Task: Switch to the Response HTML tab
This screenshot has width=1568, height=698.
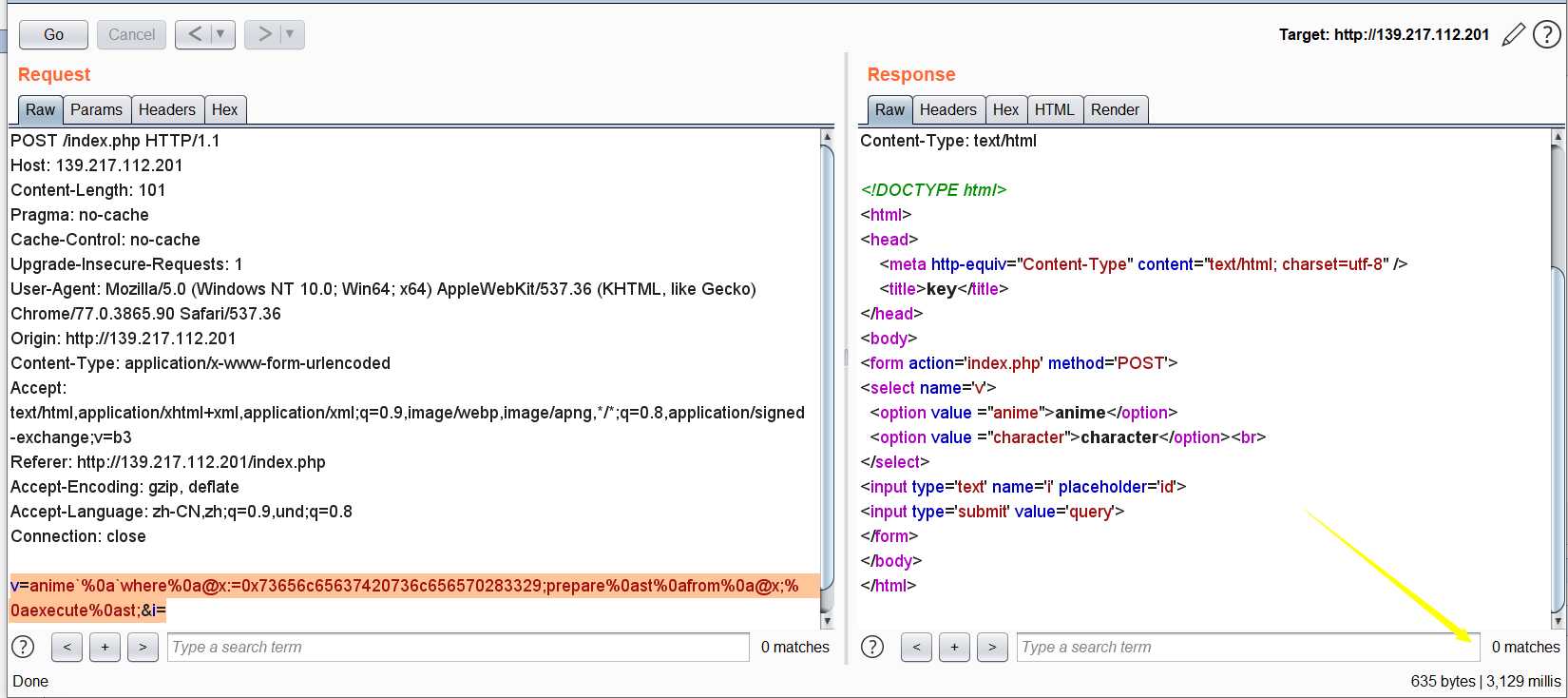Action: (1054, 110)
